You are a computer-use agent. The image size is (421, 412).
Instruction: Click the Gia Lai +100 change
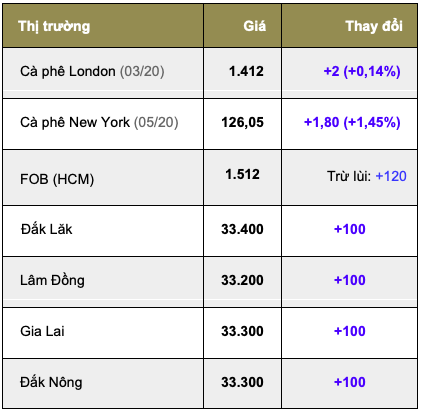(350, 331)
